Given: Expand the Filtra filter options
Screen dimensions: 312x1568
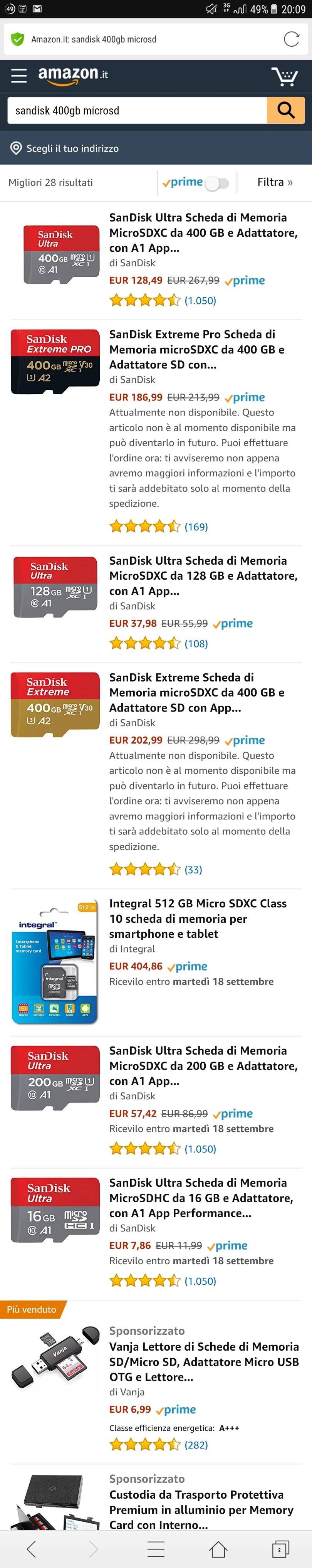Looking at the screenshot, I should tap(274, 182).
